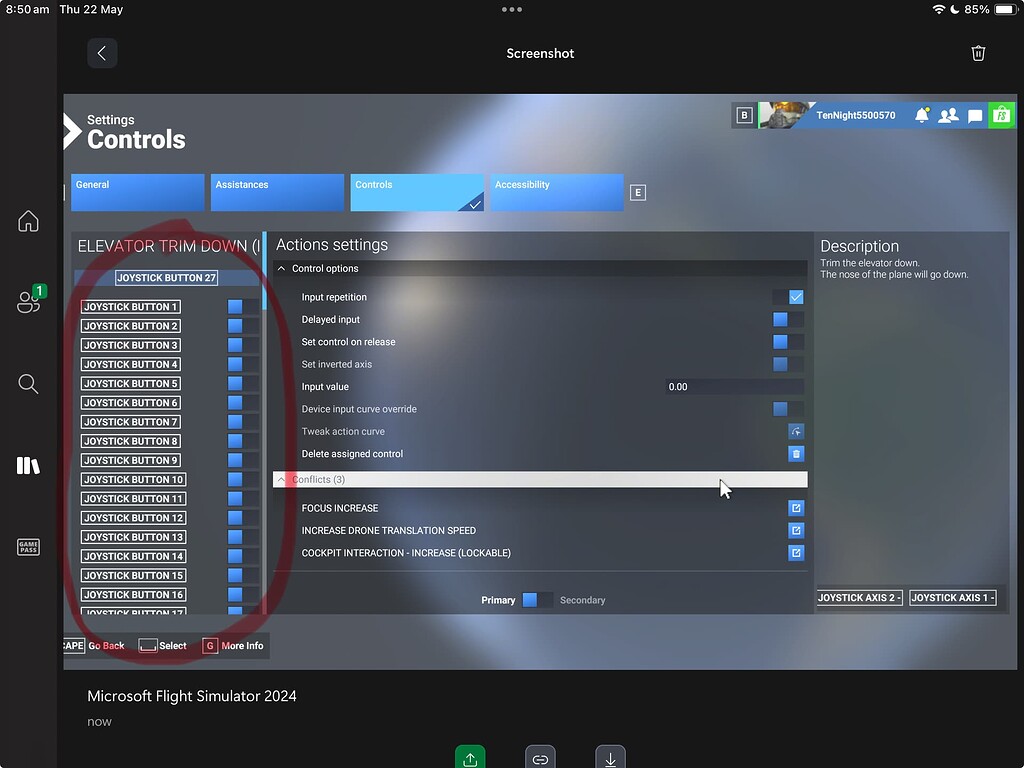Click the friends icon beside the username
Image resolution: width=1024 pixels, height=768 pixels.
948,115
